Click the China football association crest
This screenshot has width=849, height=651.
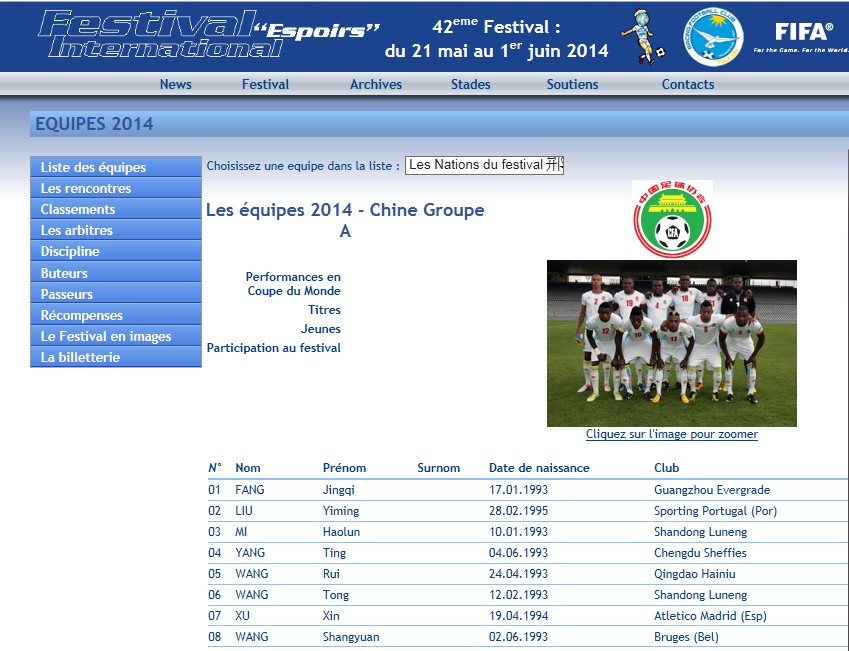click(672, 218)
